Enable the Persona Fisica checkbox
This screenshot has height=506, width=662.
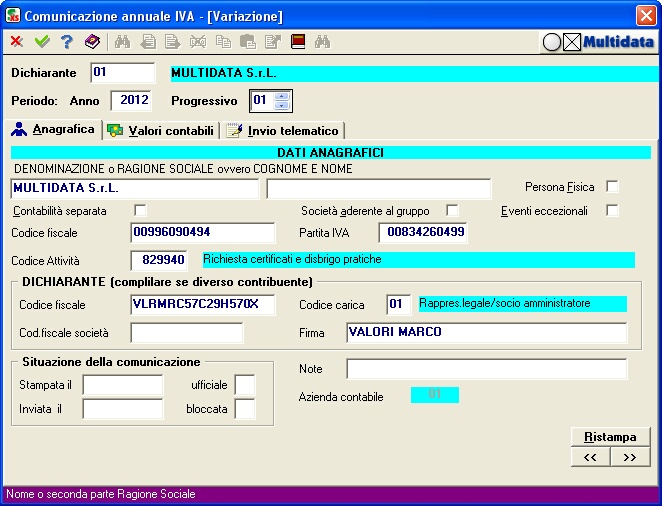[612, 187]
